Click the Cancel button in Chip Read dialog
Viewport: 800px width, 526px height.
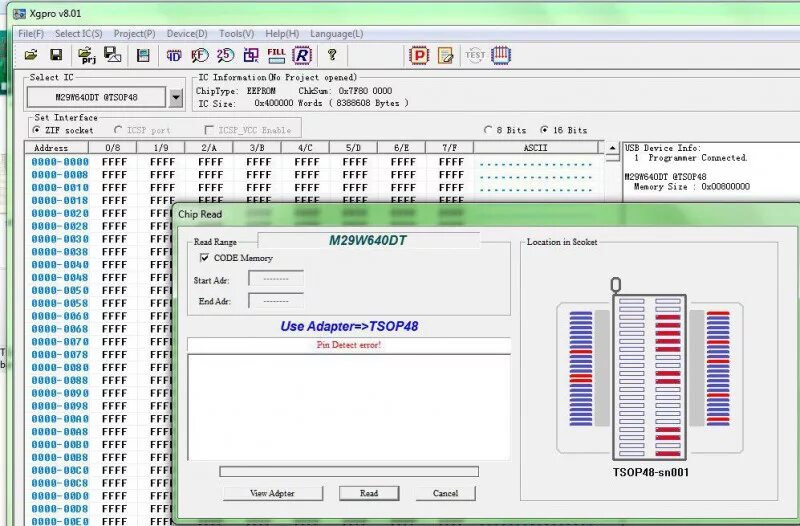[x=445, y=493]
